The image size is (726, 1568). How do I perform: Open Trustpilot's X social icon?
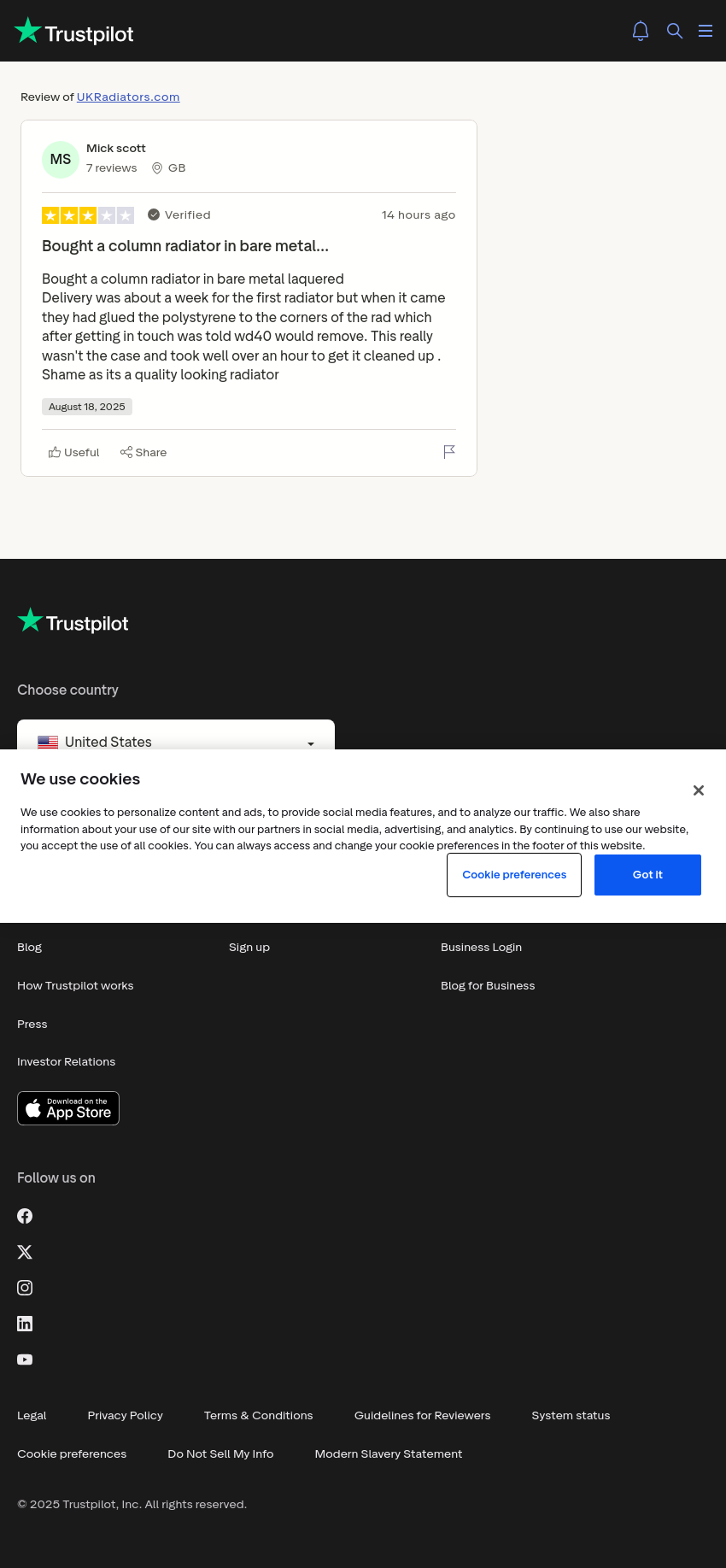coord(25,1252)
